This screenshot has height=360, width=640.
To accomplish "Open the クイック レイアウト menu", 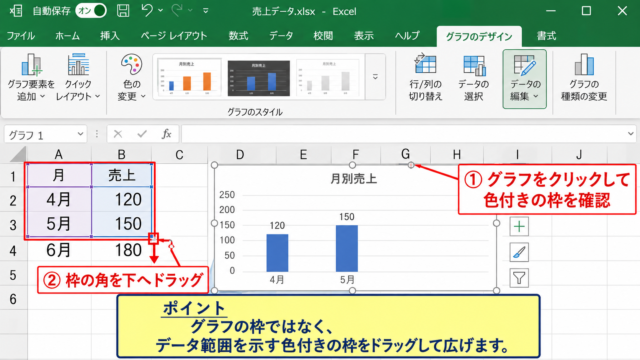I will [78, 78].
